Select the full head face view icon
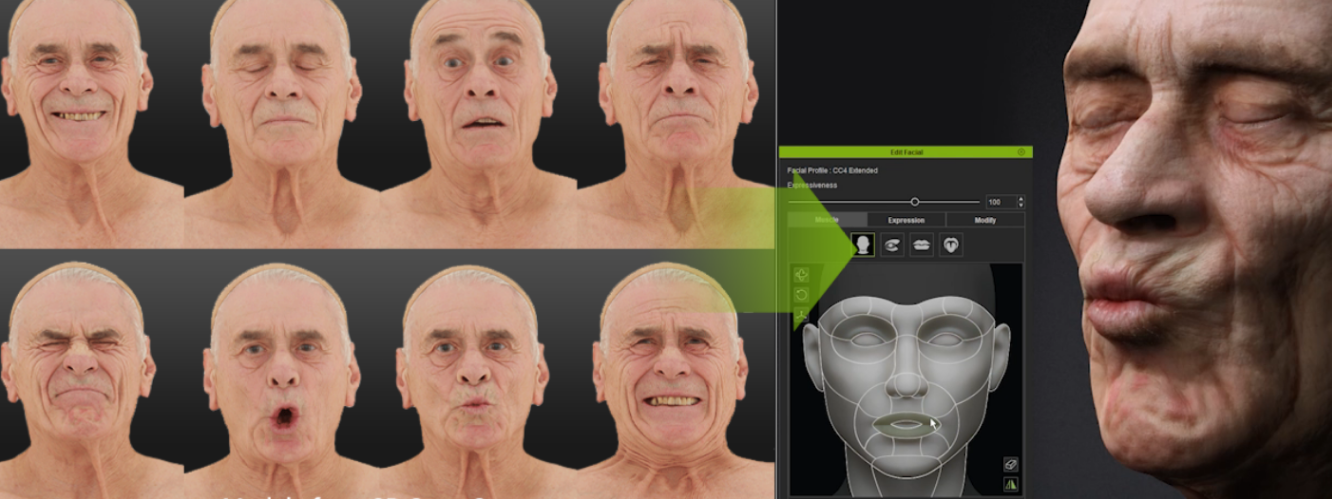Viewport: 1332px width, 499px height. (x=861, y=245)
